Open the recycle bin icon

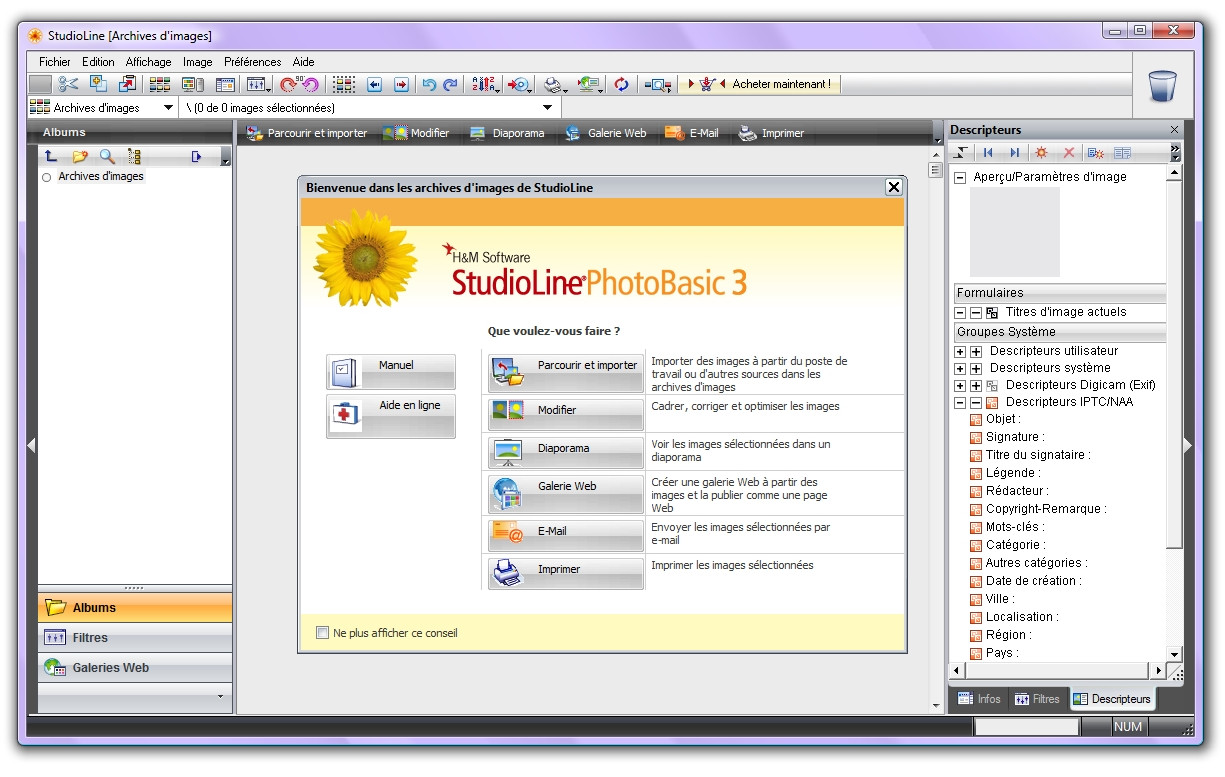pos(1163,85)
